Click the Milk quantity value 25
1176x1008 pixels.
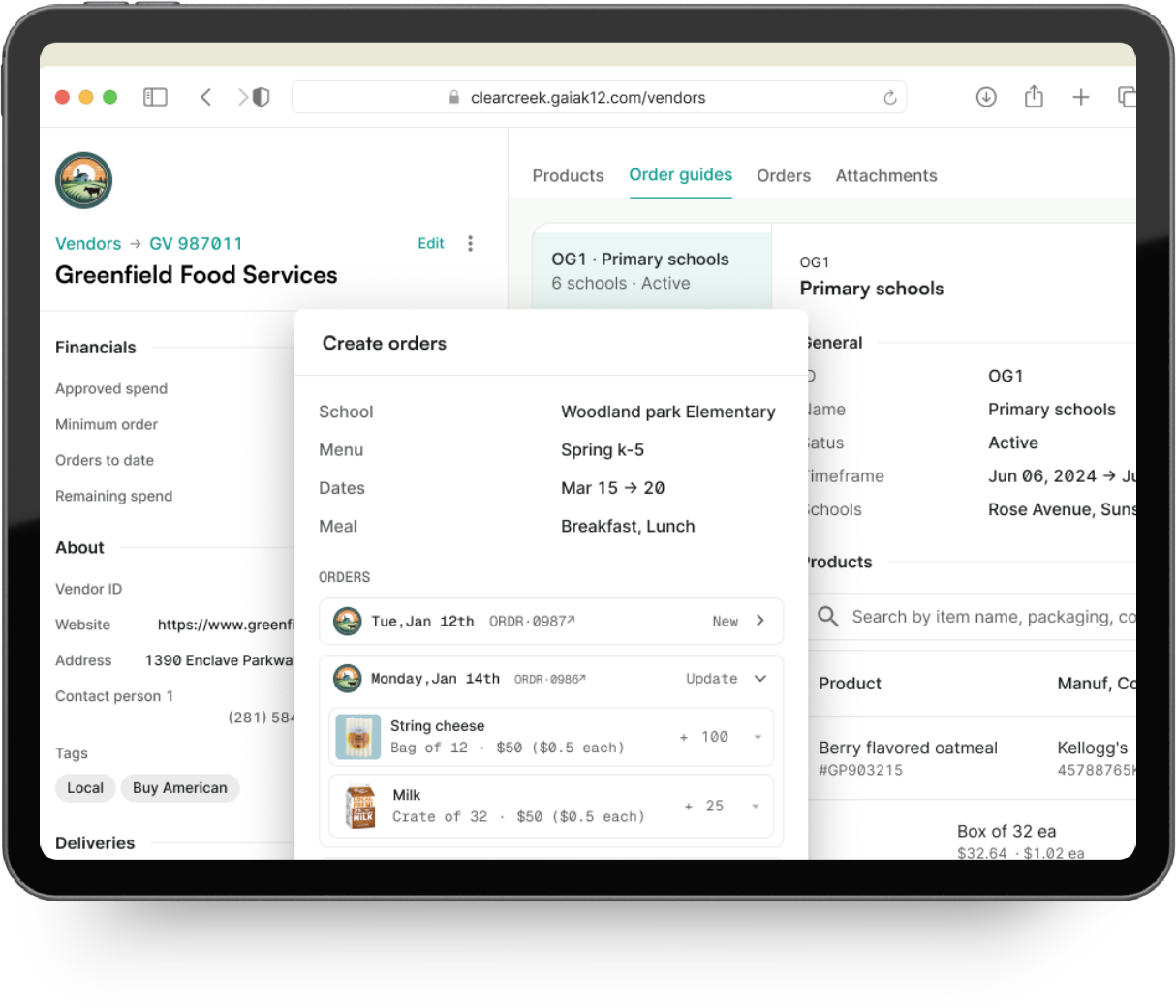(715, 806)
